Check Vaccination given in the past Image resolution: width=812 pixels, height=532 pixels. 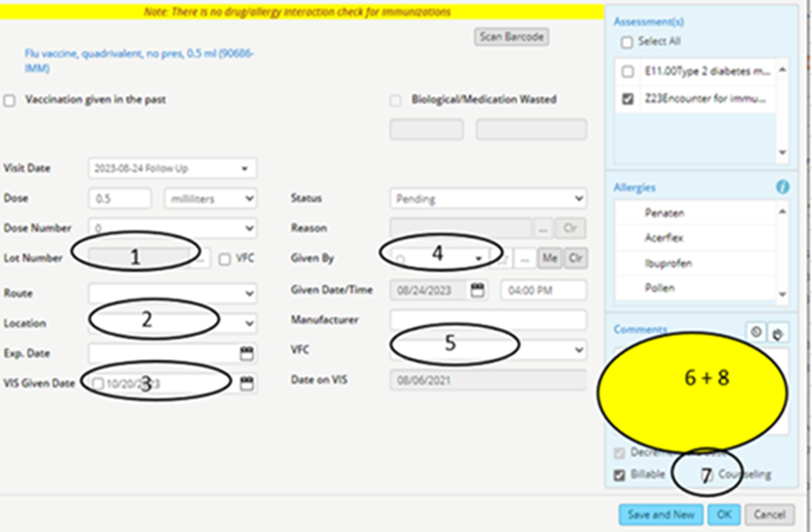point(9,100)
